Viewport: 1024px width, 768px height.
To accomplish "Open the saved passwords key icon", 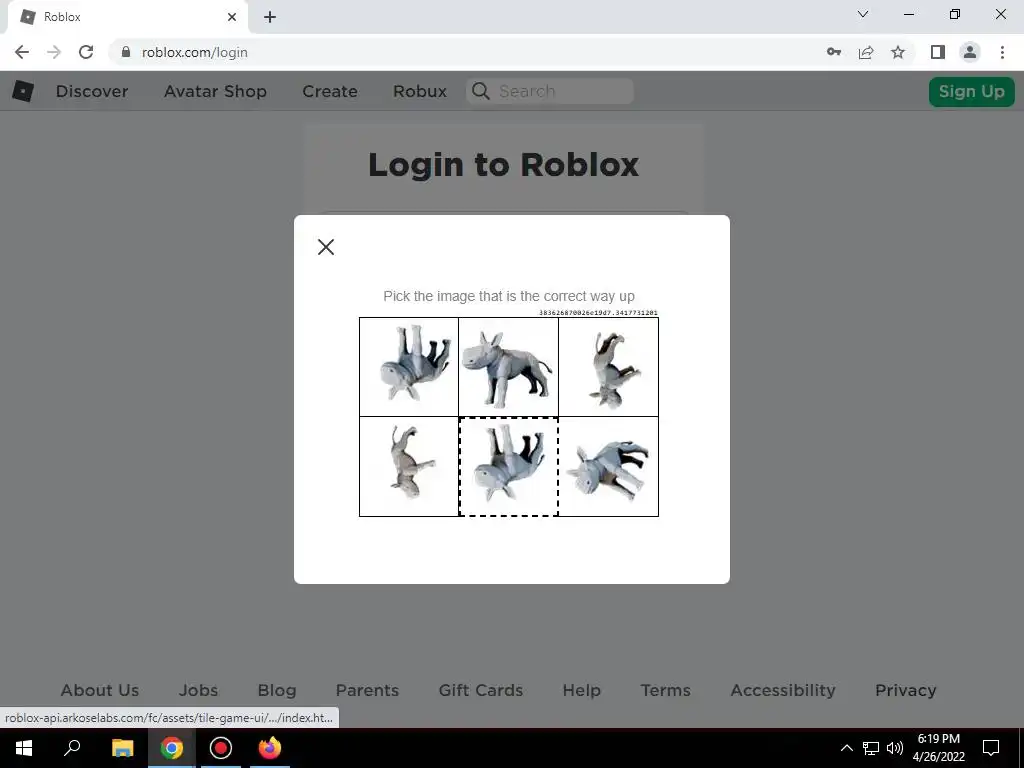I will [834, 52].
